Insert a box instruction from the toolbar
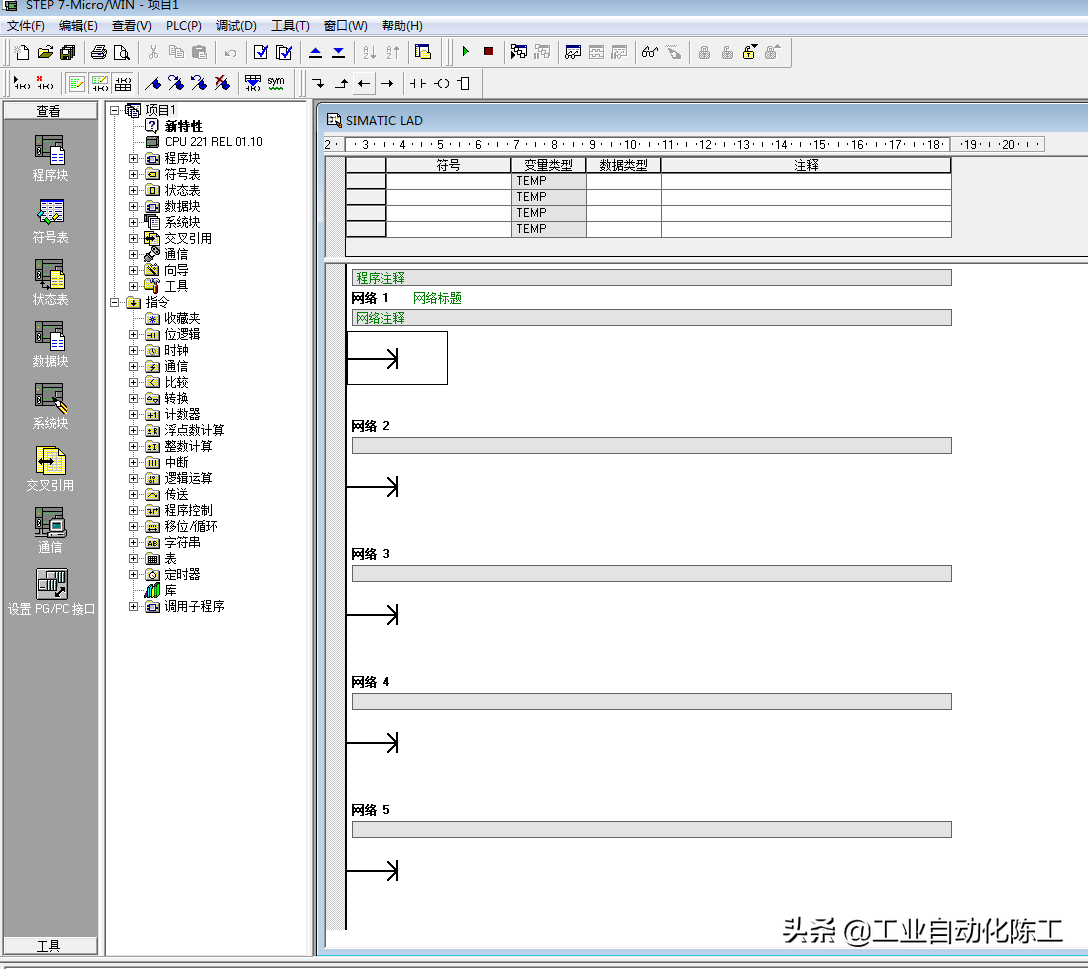Viewport: 1088px width, 969px height. [463, 83]
